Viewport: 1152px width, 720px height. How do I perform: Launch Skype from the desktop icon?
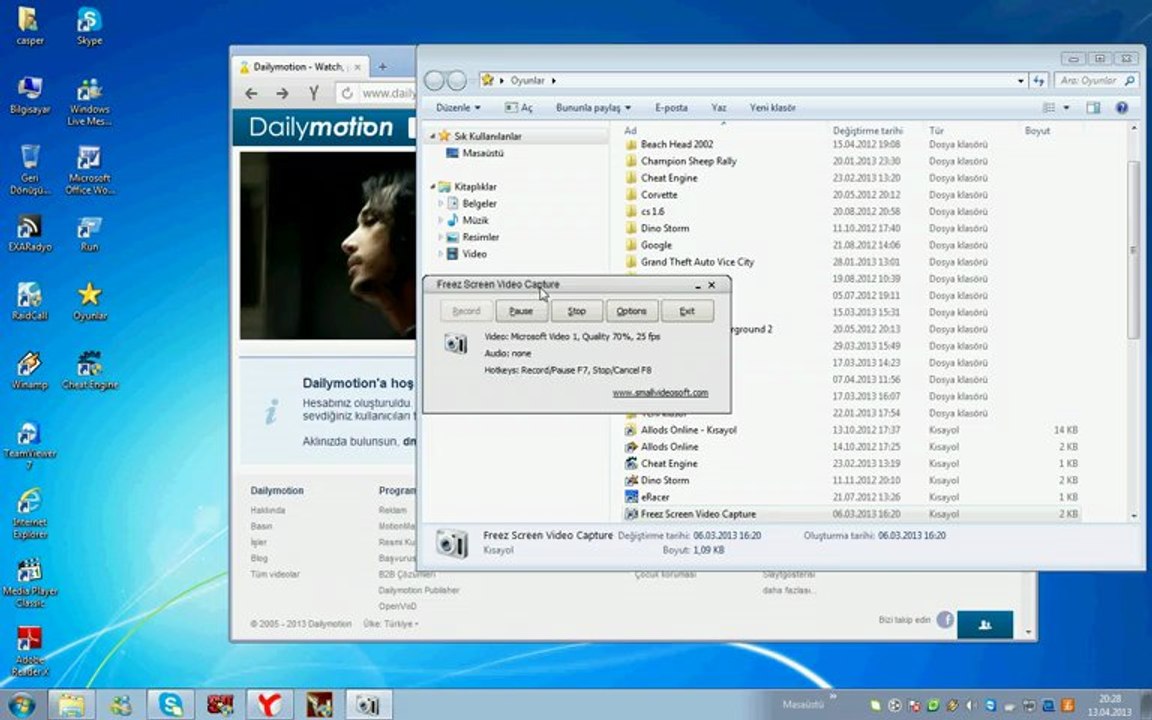pyautogui.click(x=89, y=25)
